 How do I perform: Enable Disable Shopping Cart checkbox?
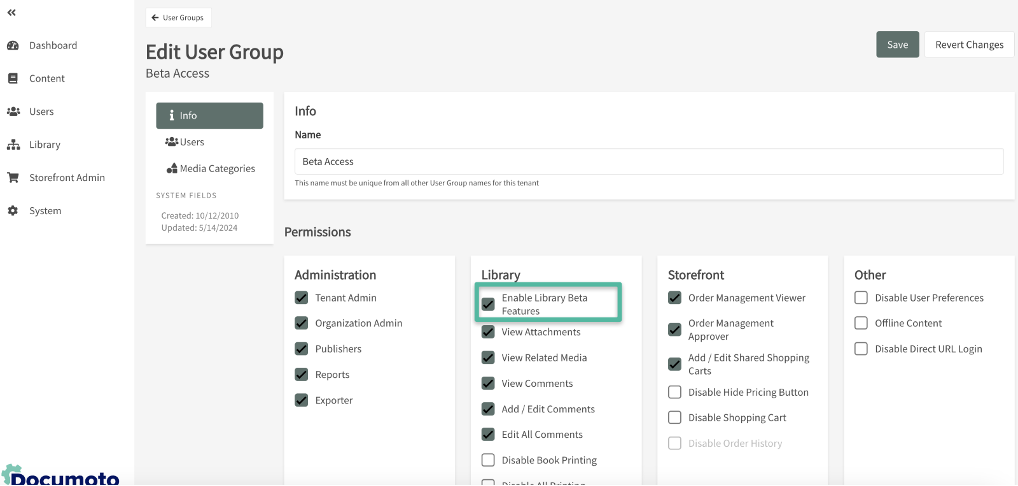pos(675,418)
